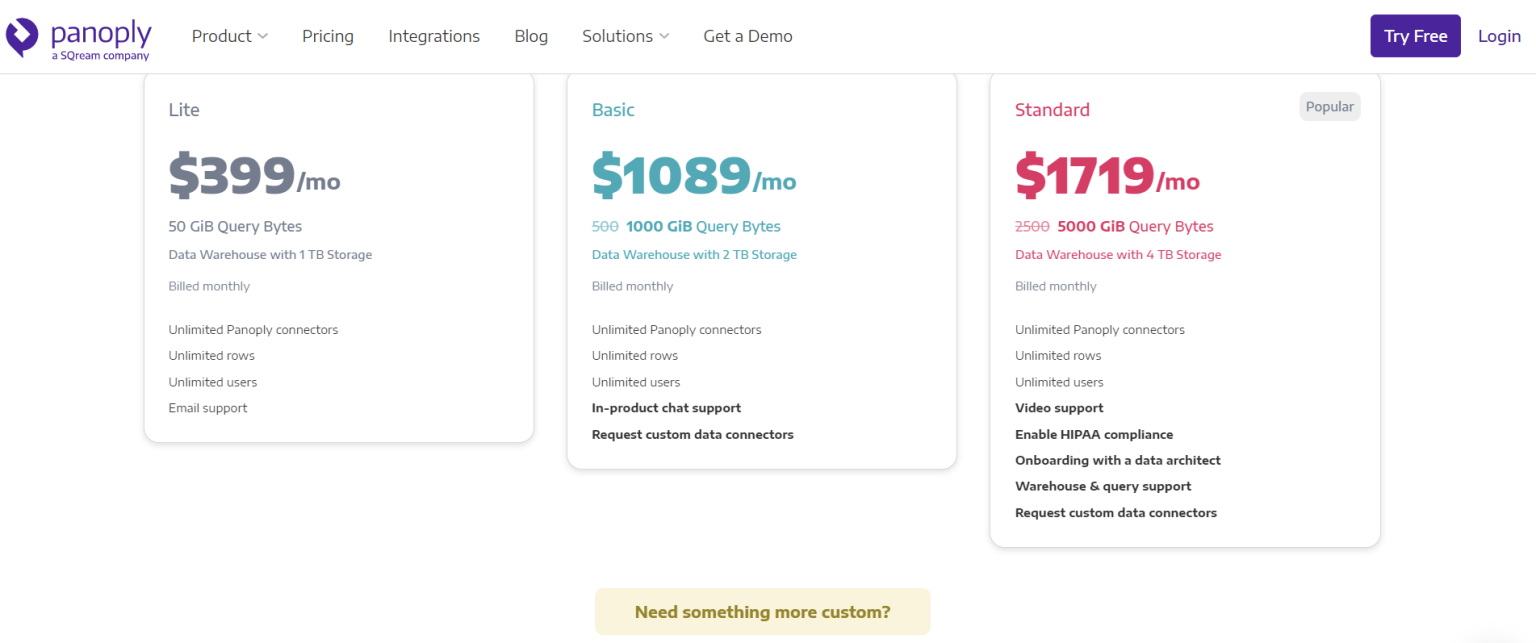Expand the Solutions dropdown

(x=618, y=36)
